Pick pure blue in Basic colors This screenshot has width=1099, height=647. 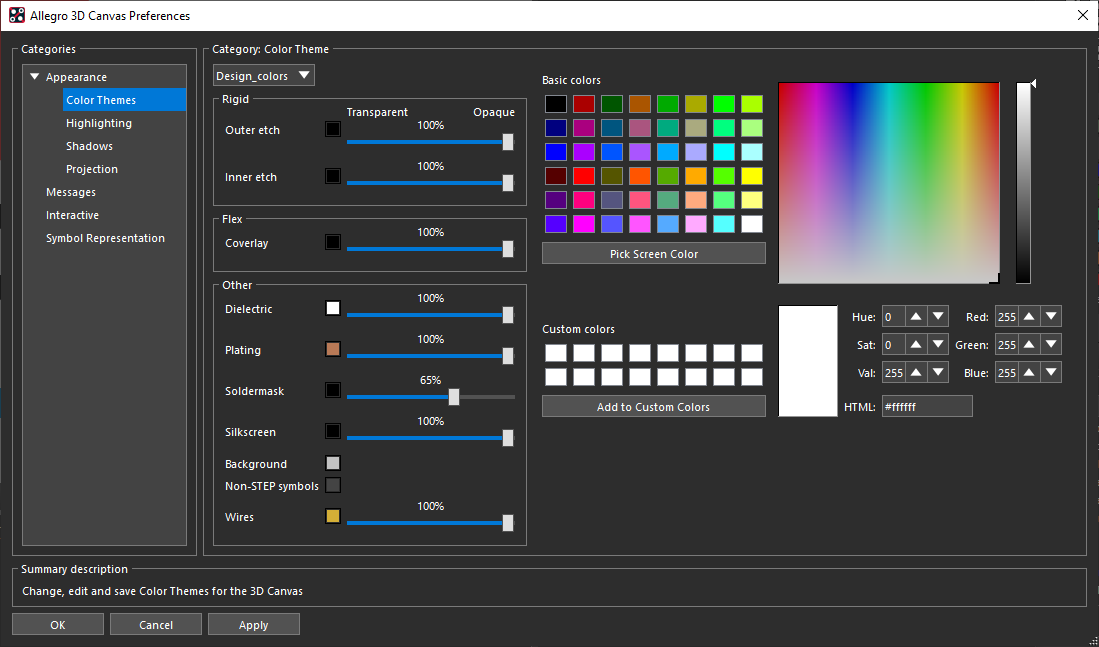coord(556,152)
